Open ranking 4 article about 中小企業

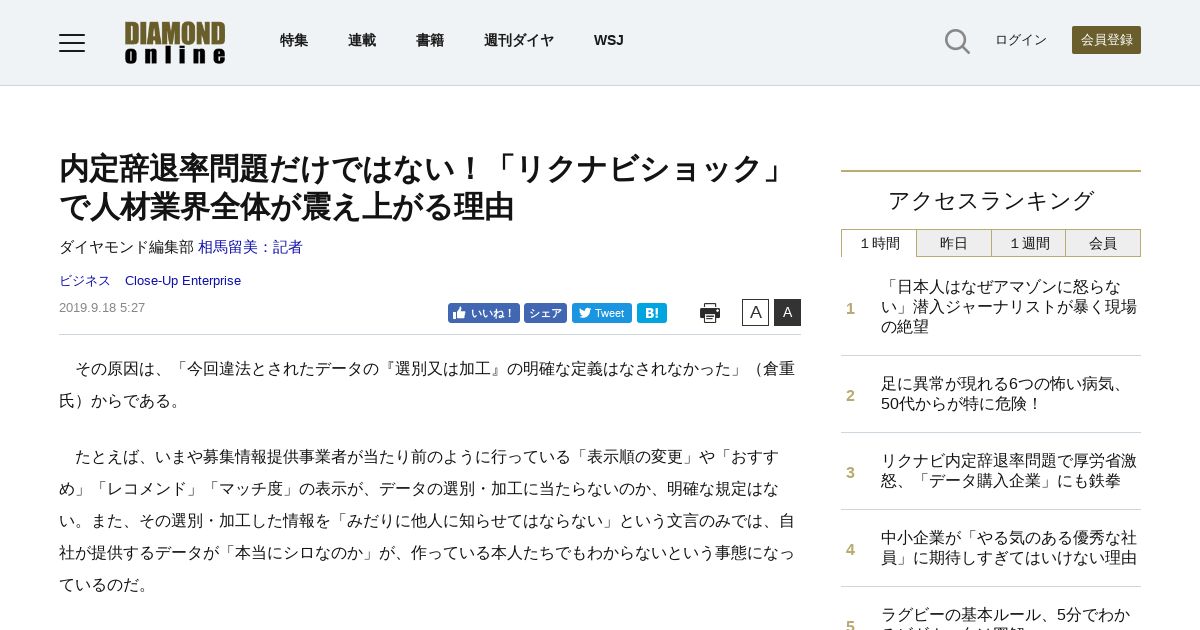pyautogui.click(x=1009, y=547)
